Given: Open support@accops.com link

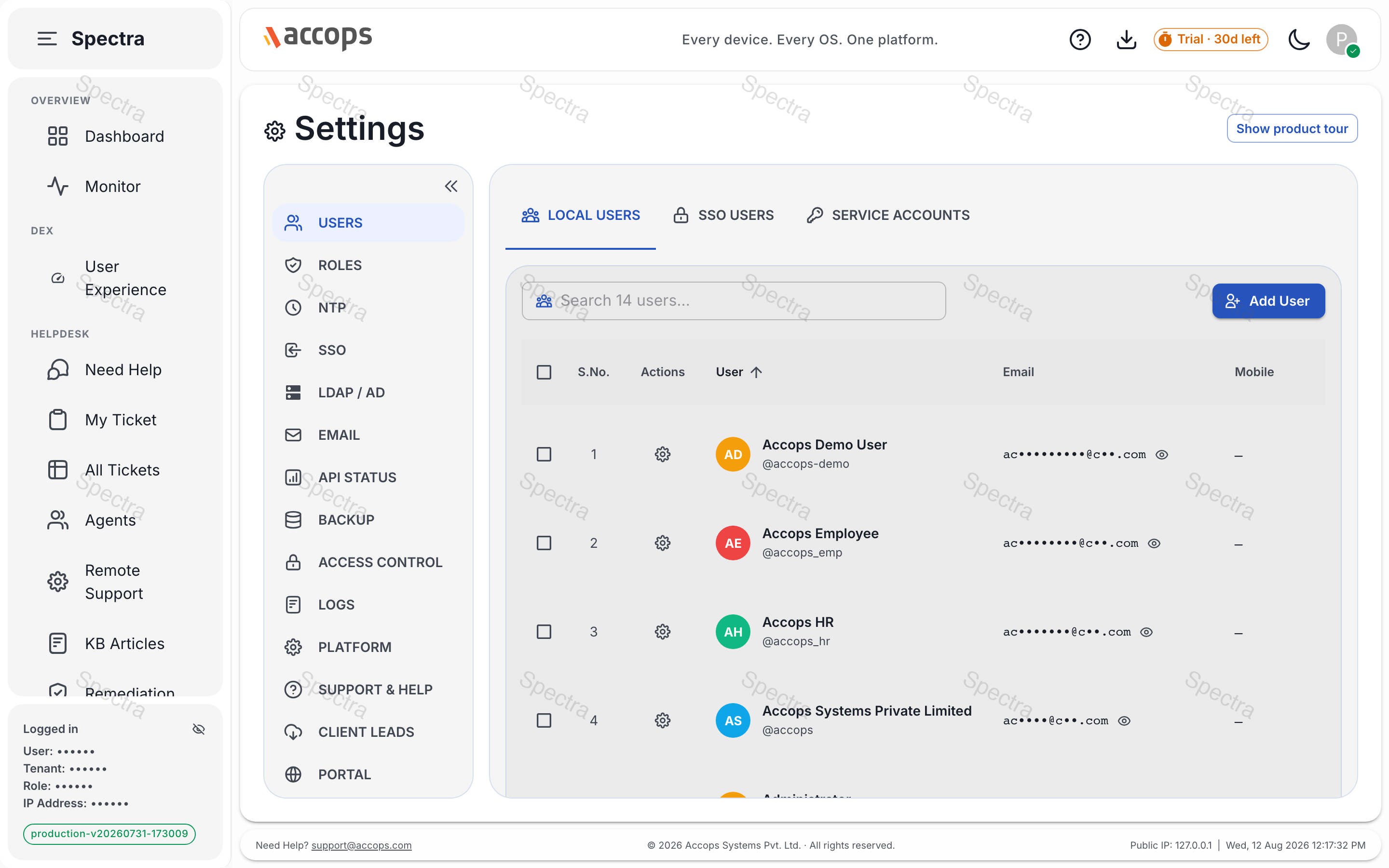Looking at the screenshot, I should 361,845.
